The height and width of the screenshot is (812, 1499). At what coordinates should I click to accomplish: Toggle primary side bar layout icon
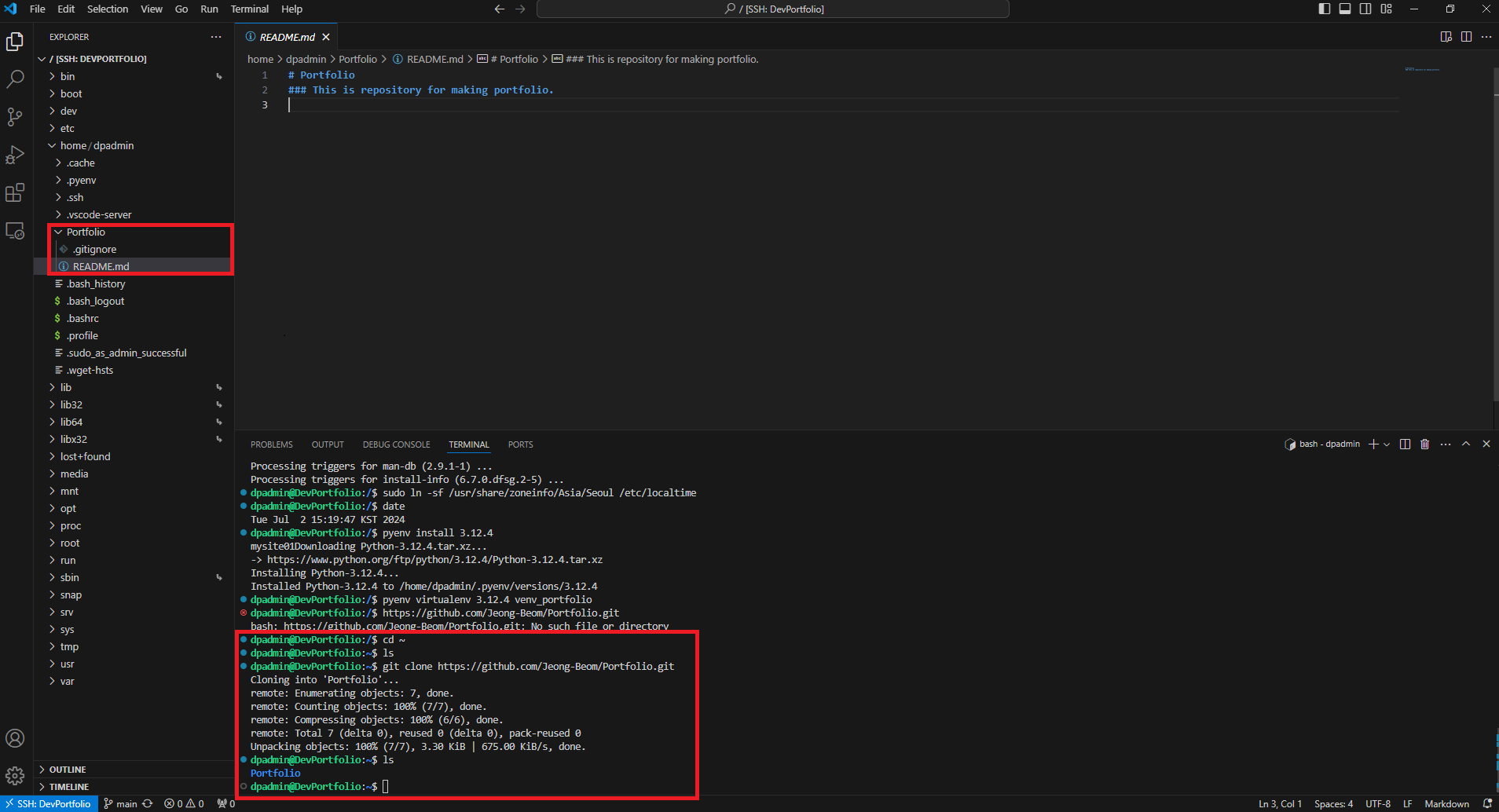click(x=1325, y=9)
